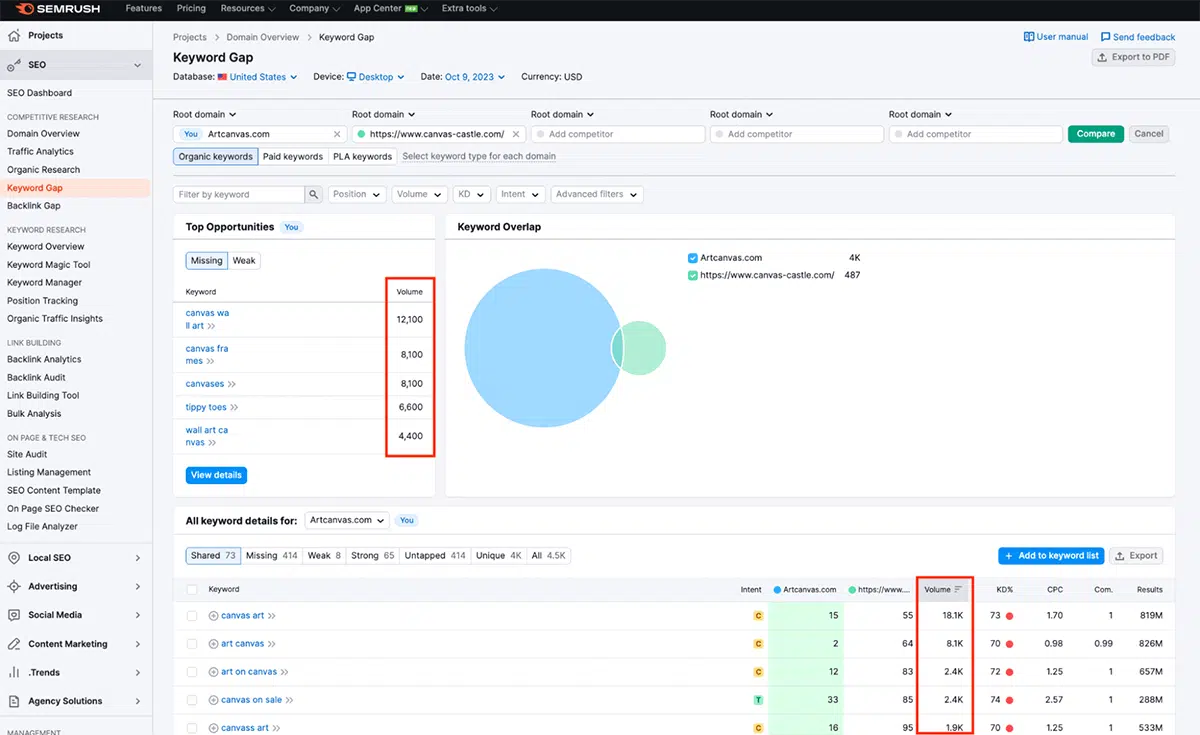Click the arrows icon next to tippy toes

[235, 408]
